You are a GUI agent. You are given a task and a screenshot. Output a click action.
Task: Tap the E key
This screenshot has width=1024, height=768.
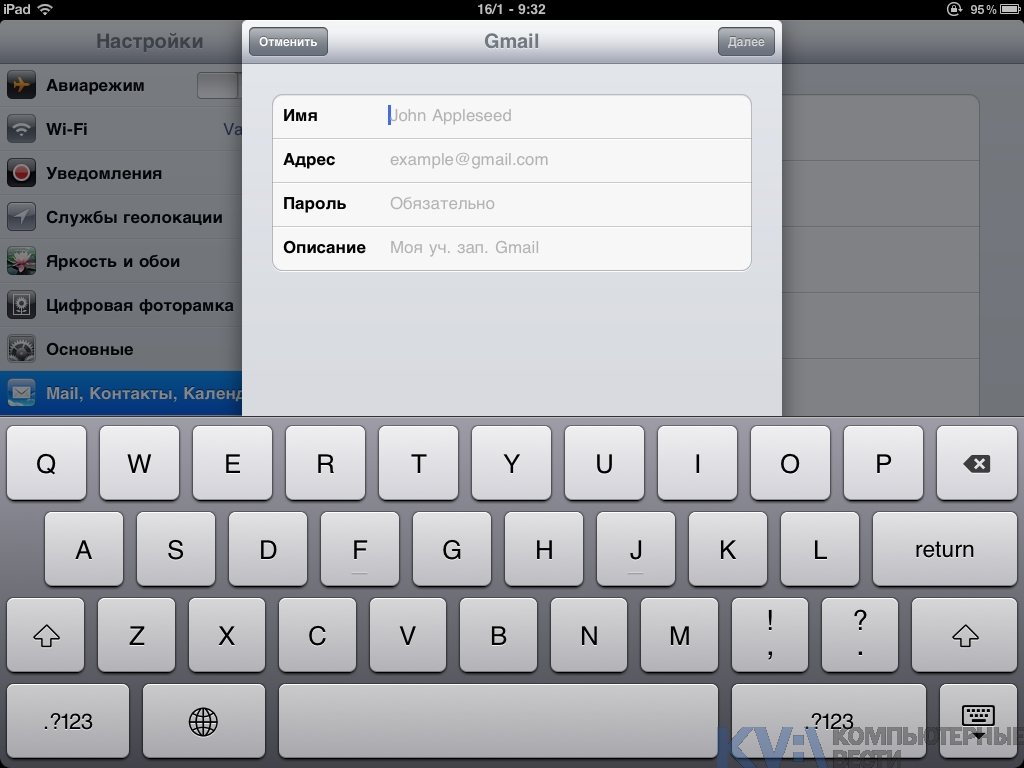[x=232, y=464]
